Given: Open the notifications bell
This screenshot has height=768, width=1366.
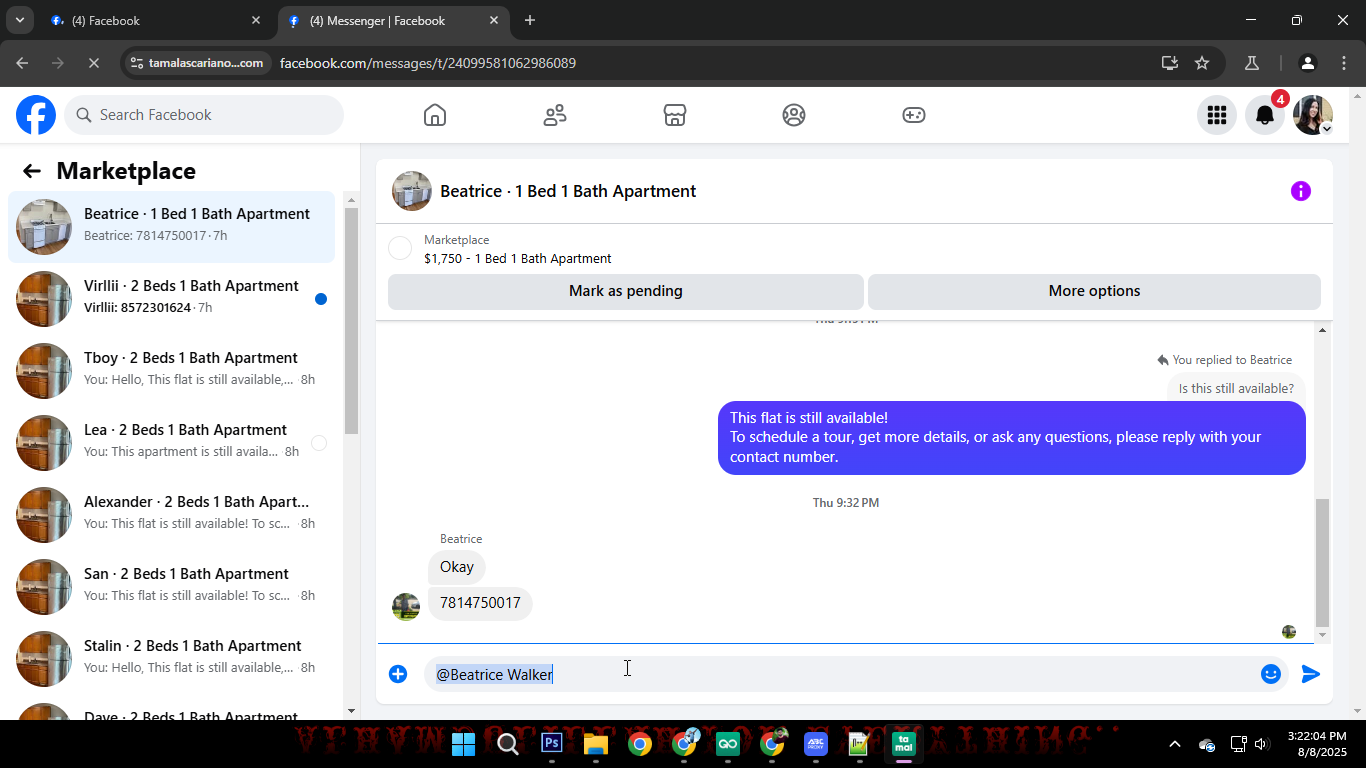Looking at the screenshot, I should tap(1265, 115).
